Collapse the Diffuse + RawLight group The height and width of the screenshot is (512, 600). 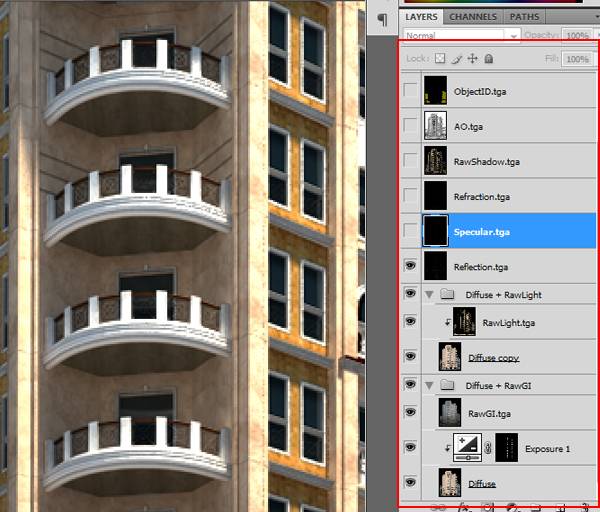pyautogui.click(x=429, y=295)
